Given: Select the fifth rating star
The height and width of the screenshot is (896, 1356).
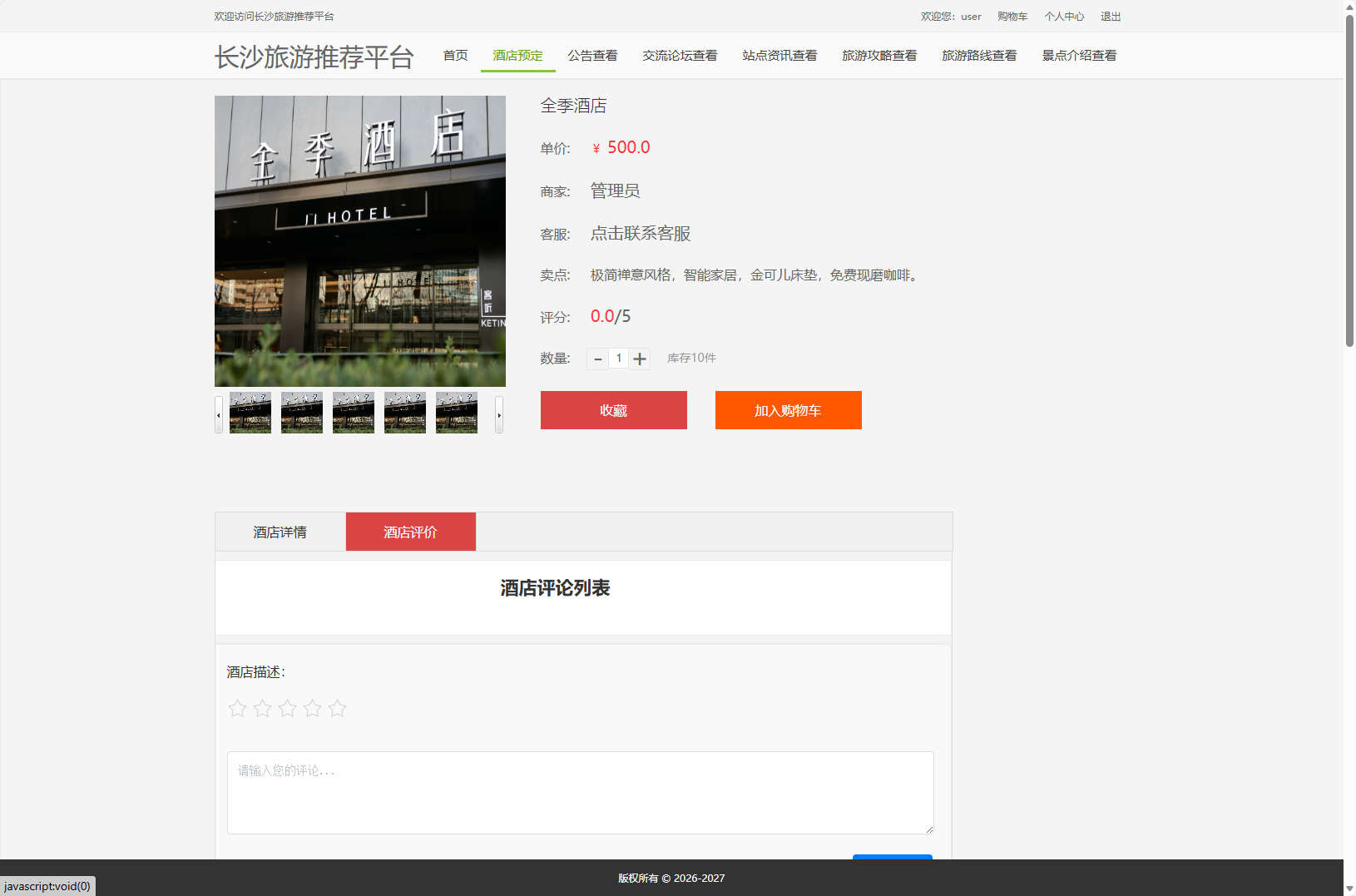Looking at the screenshot, I should point(338,708).
